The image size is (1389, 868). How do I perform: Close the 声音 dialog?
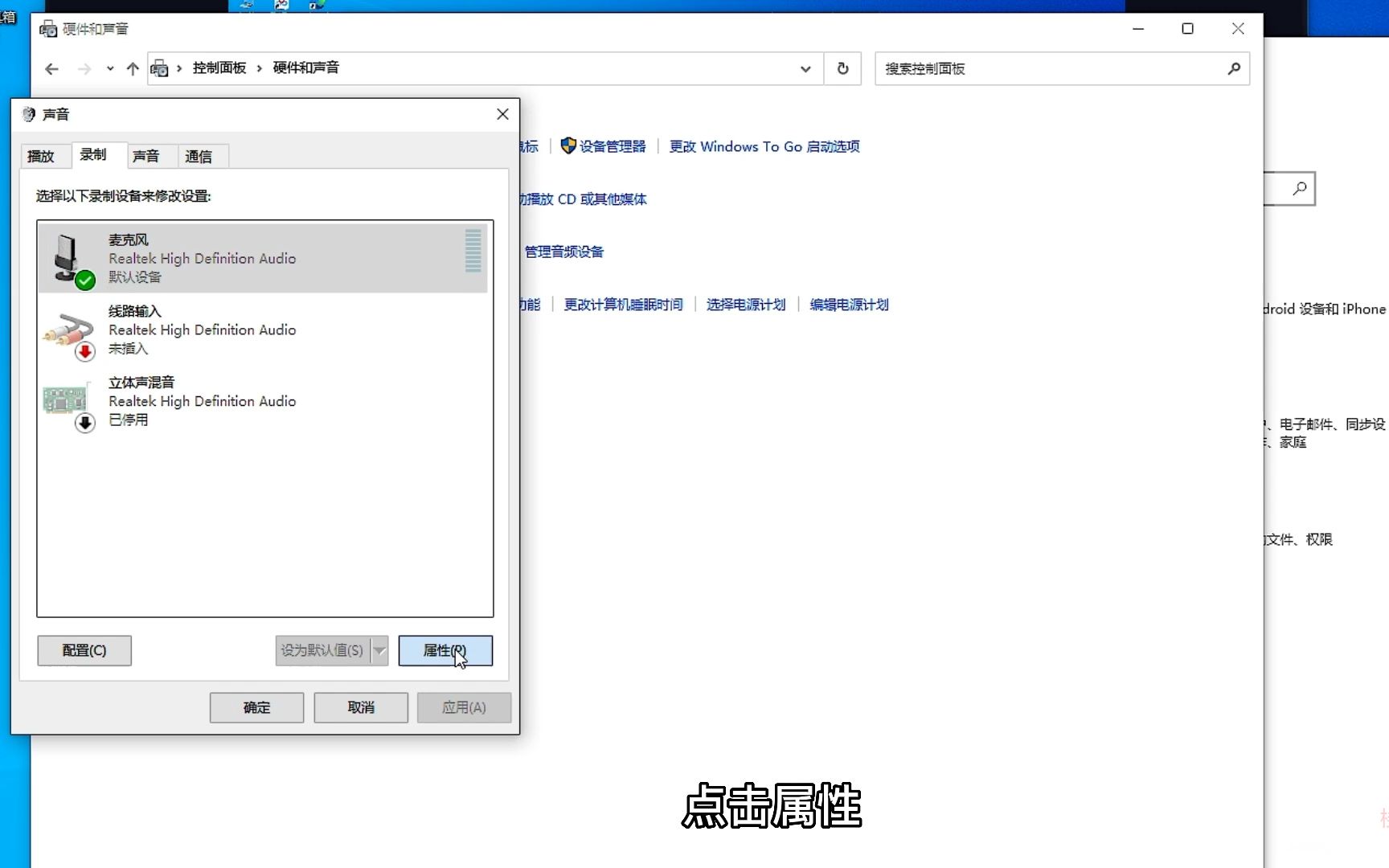[x=502, y=114]
